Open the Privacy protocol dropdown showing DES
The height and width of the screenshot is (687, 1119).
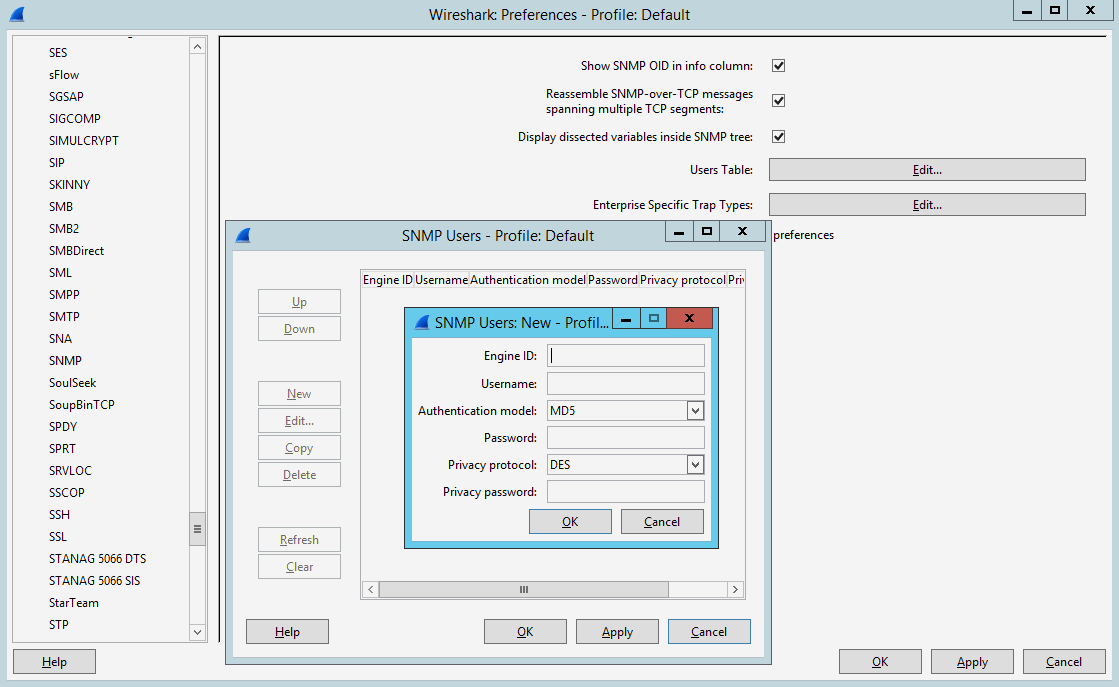click(696, 464)
